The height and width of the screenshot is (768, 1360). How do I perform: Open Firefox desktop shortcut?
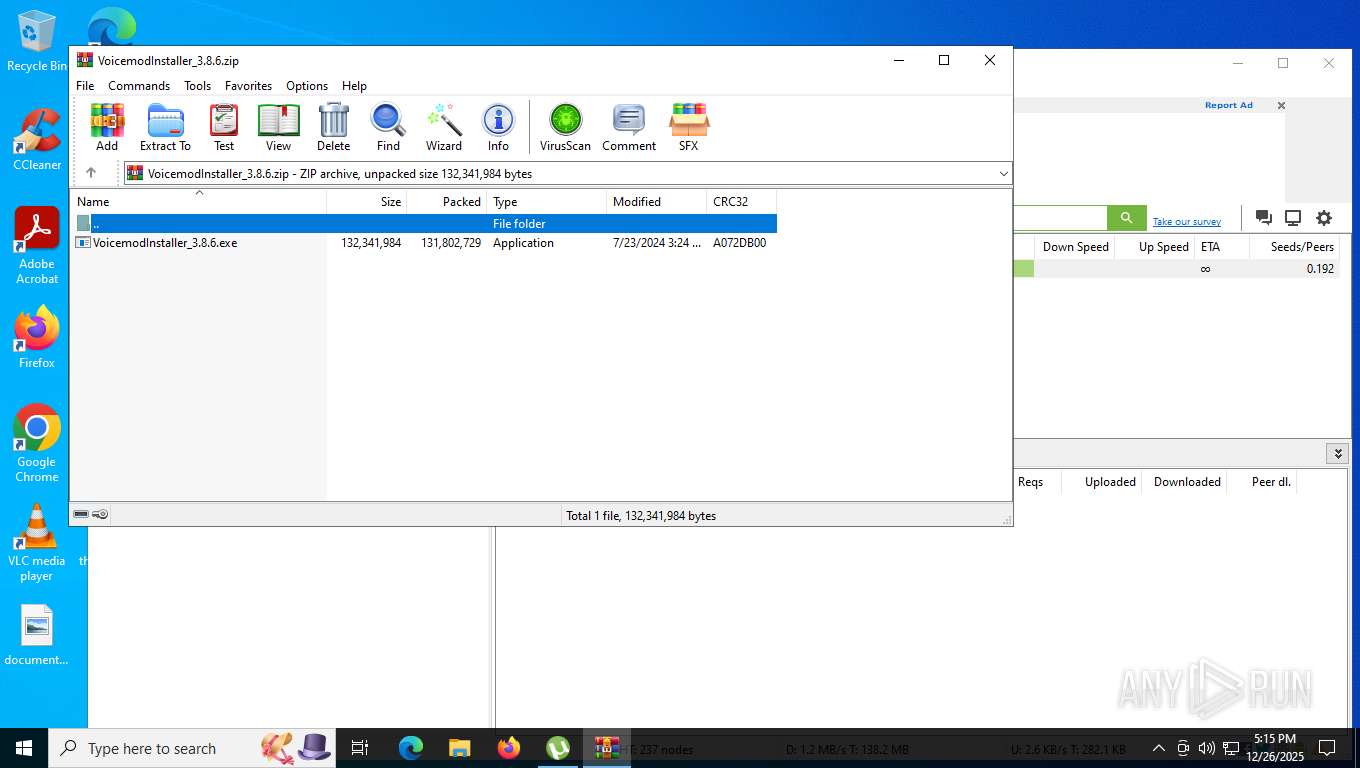click(x=37, y=338)
